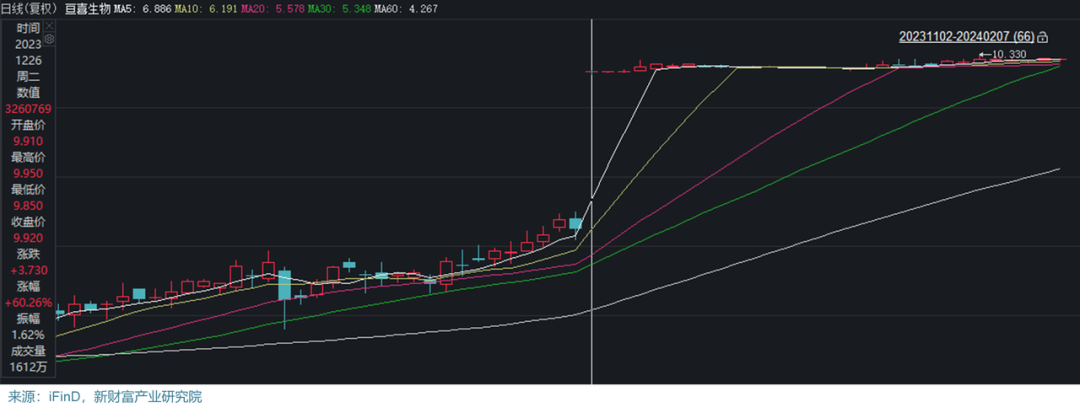Click the source caption 来源：iFinD，新财富产业研究院

coord(105,397)
